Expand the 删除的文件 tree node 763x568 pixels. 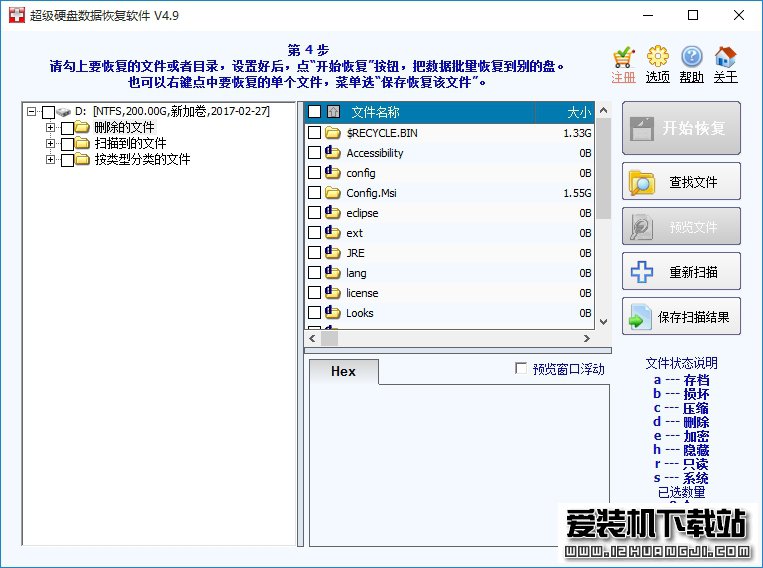(x=50, y=128)
